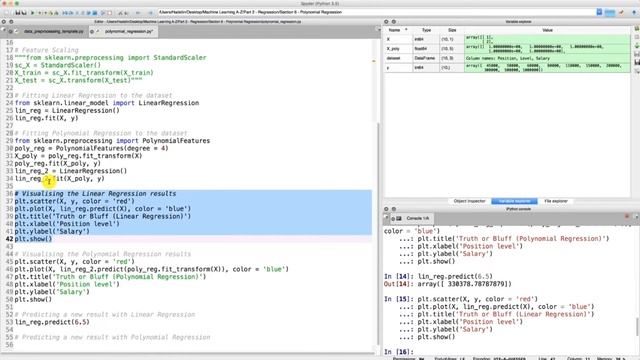Click macOS green fullscreen window button

(x=17, y=3)
